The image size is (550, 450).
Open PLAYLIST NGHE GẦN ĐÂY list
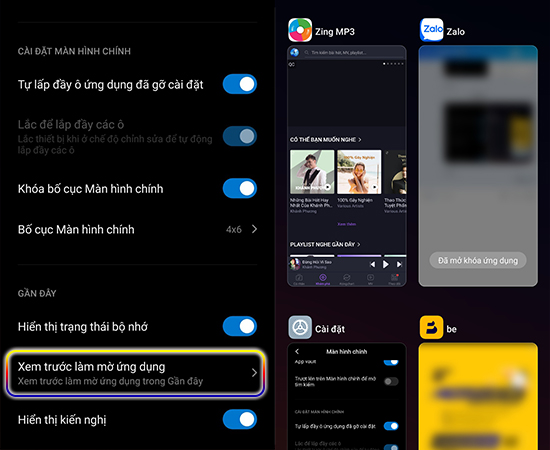point(325,244)
